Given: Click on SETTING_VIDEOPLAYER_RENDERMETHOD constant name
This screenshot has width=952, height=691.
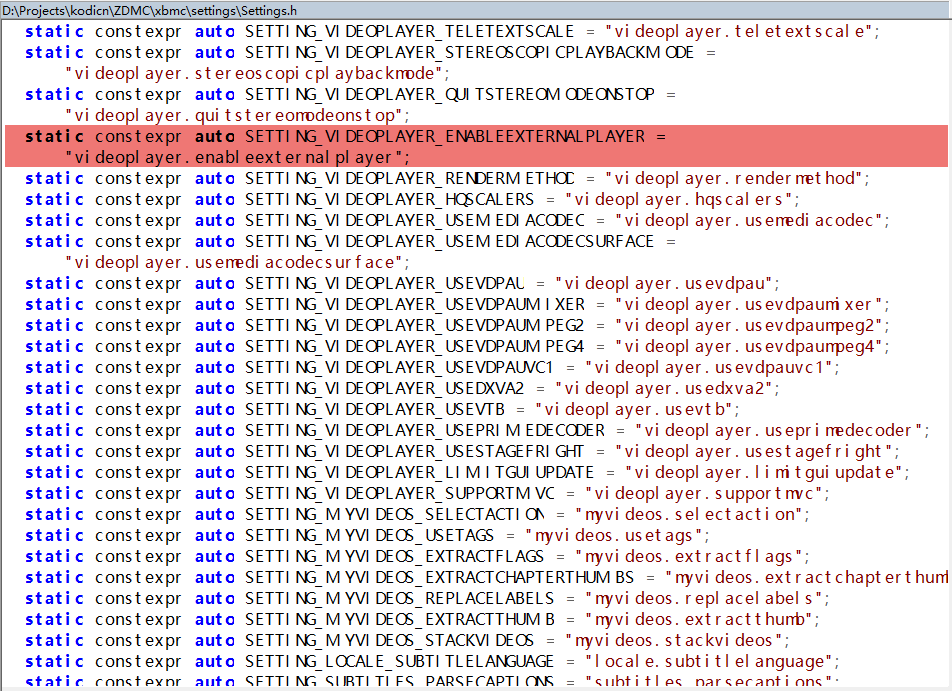Looking at the screenshot, I should tap(410, 178).
